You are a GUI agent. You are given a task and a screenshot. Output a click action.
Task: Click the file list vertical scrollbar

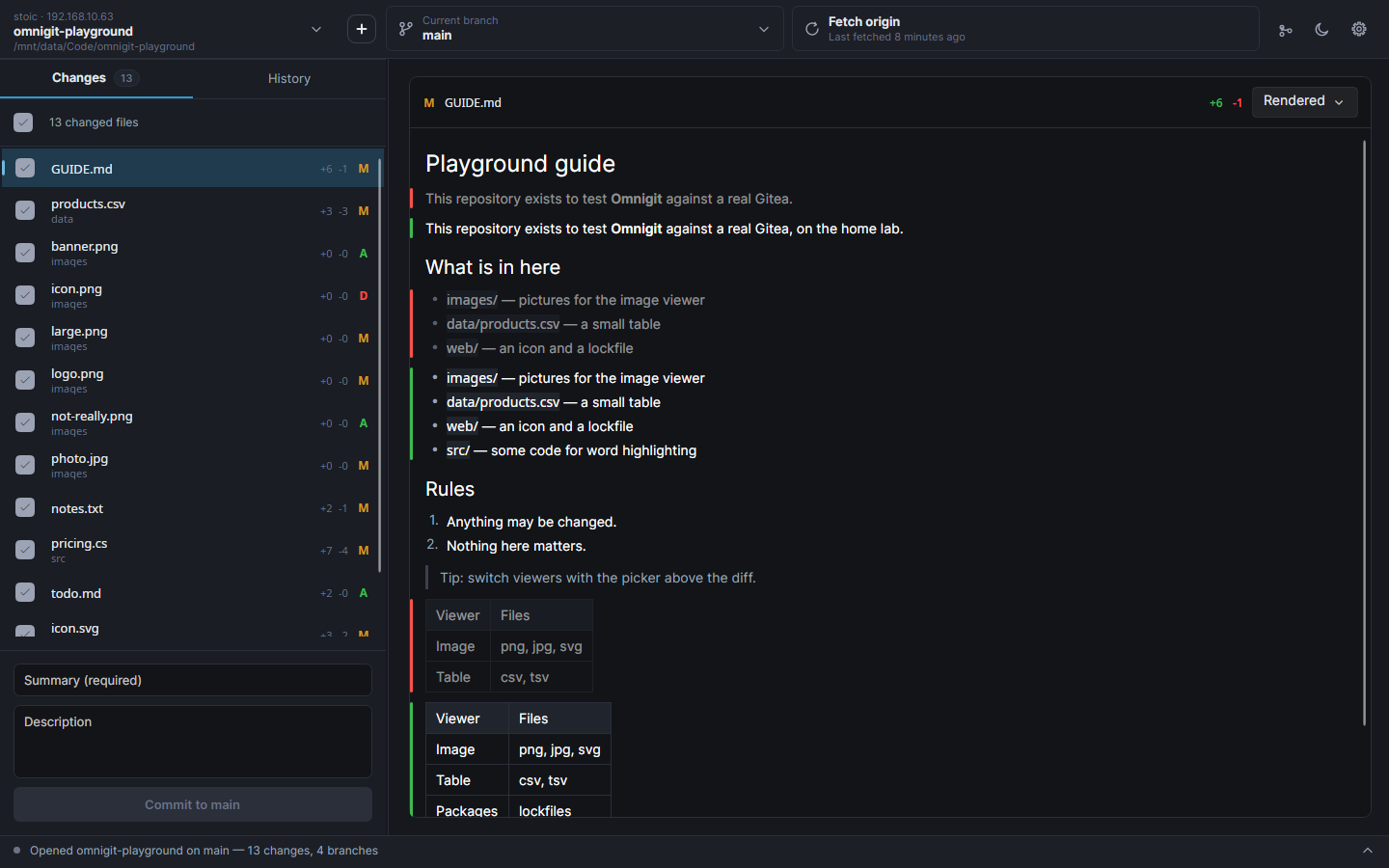point(380,365)
